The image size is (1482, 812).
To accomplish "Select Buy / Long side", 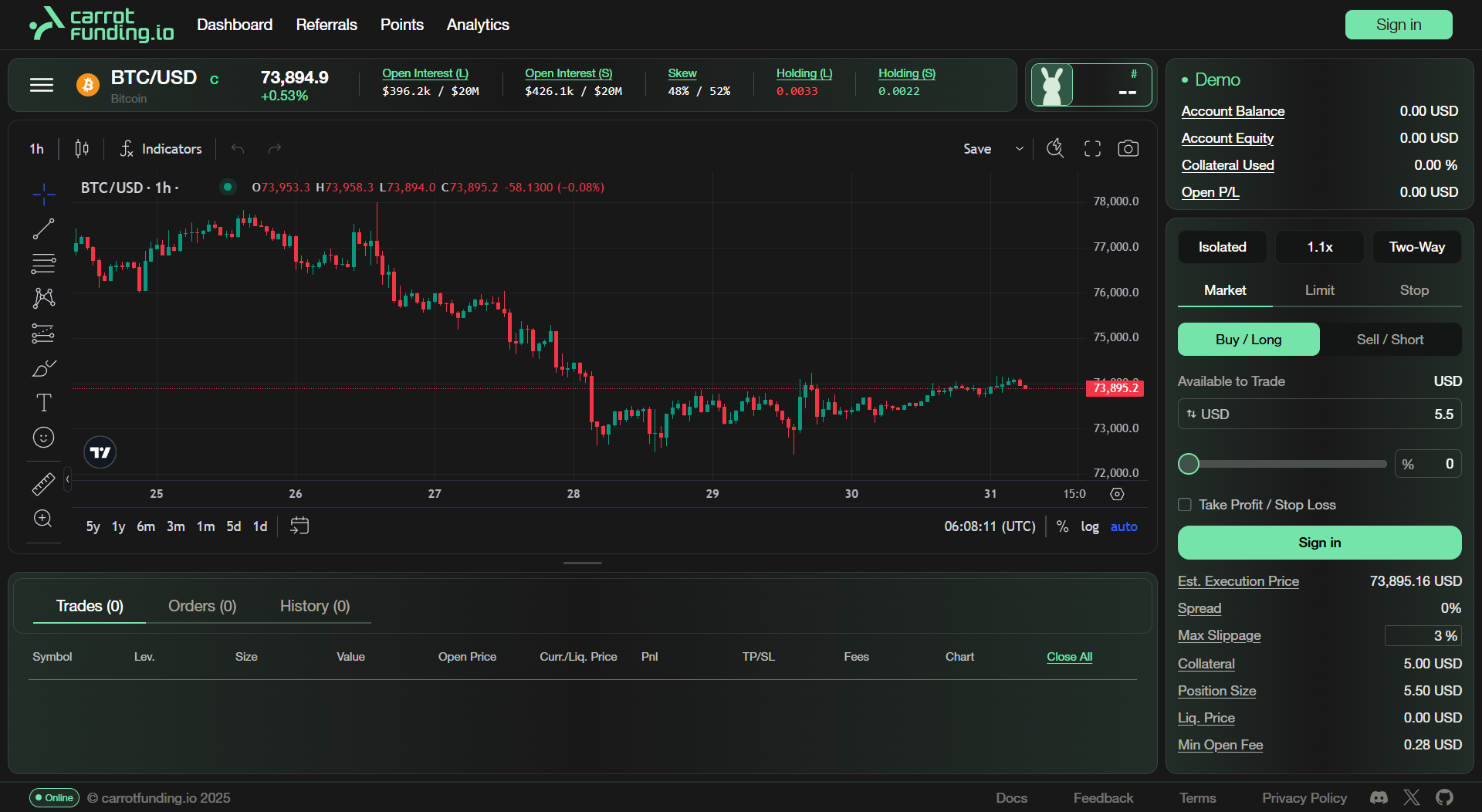I will coord(1249,340).
